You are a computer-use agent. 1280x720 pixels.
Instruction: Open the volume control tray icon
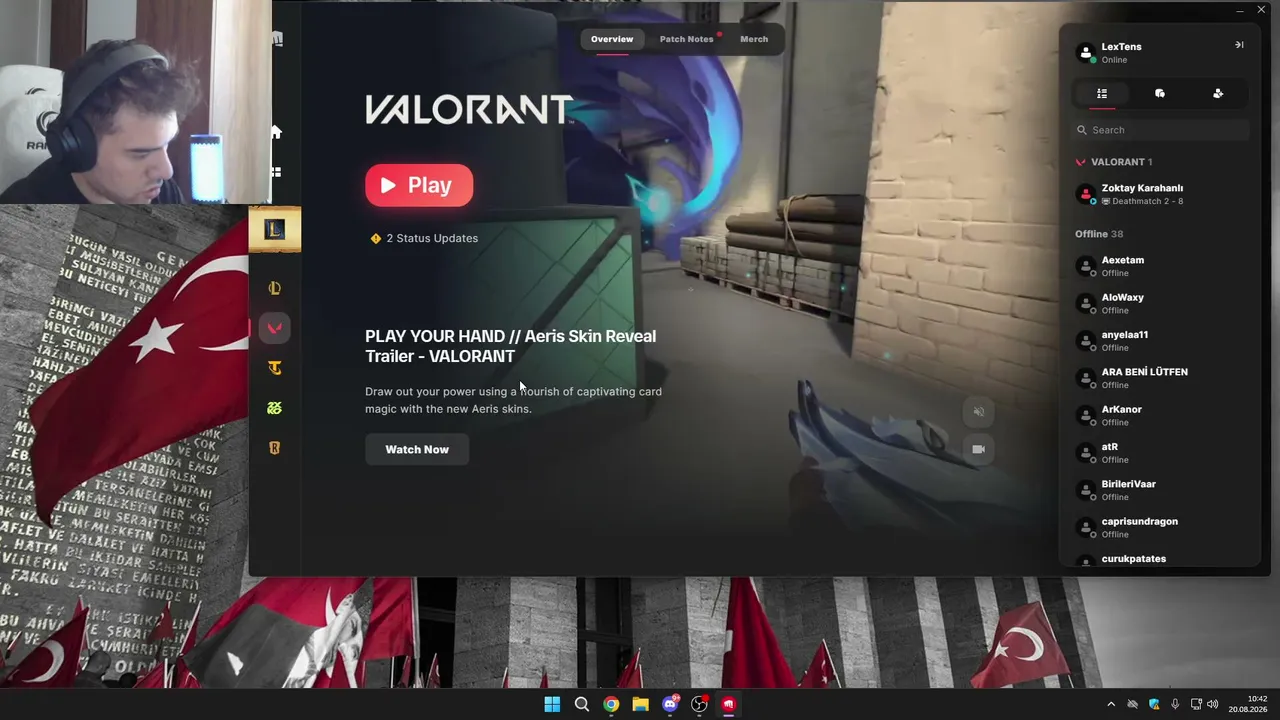(1213, 705)
